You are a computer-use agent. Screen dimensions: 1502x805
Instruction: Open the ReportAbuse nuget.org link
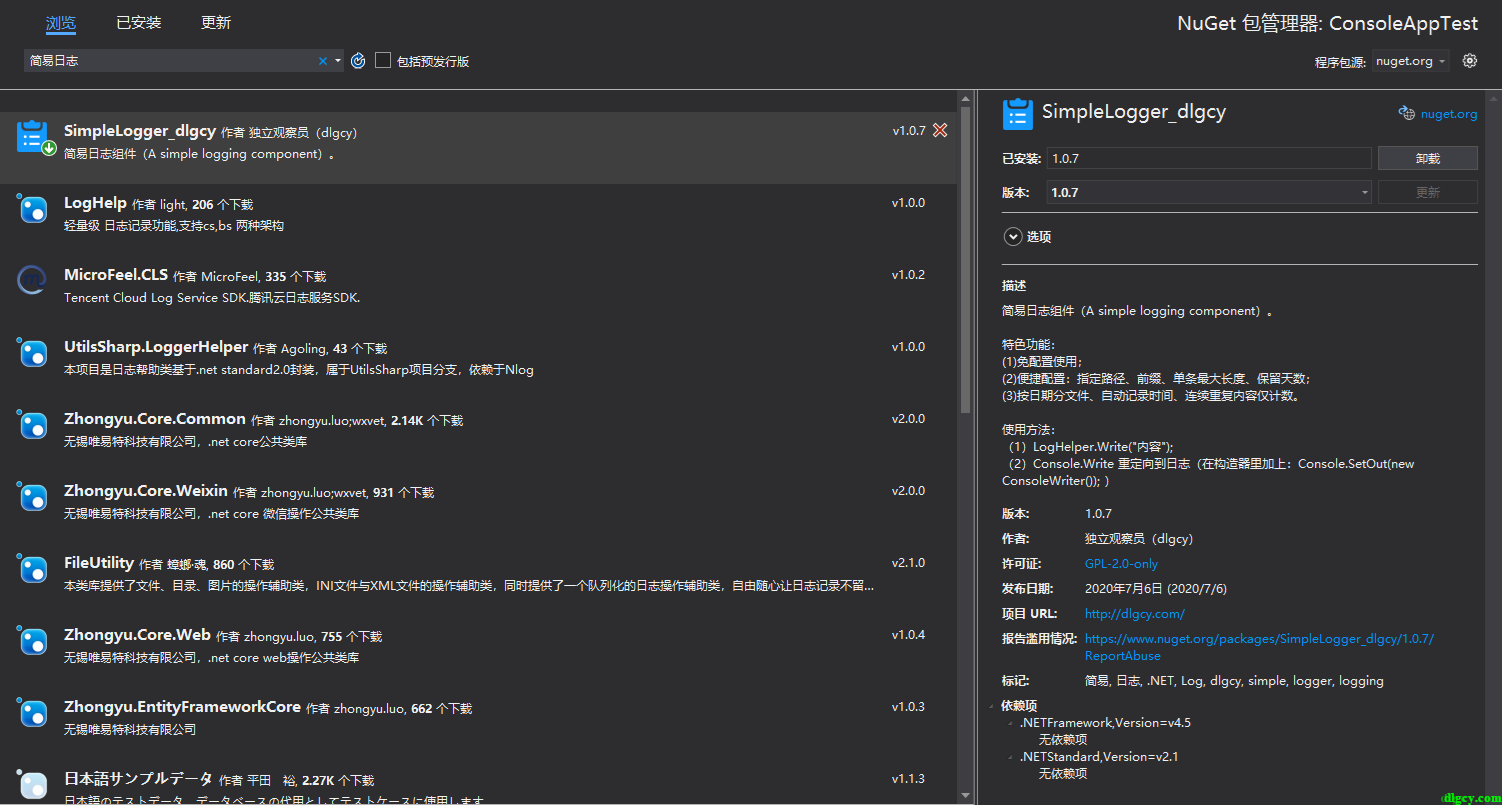point(1259,647)
